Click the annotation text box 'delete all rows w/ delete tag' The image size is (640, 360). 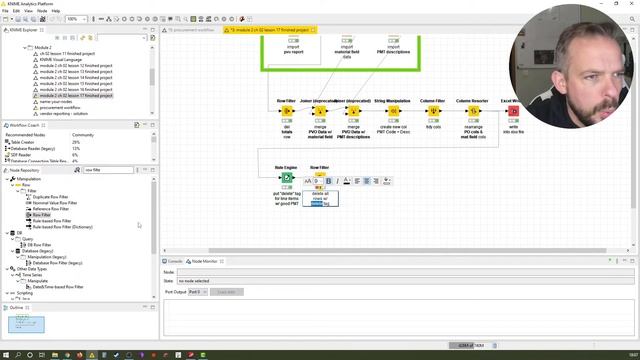(320, 198)
